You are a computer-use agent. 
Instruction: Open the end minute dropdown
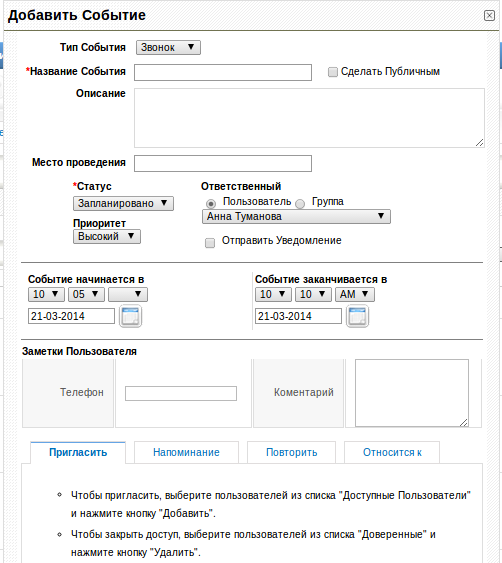(x=313, y=294)
